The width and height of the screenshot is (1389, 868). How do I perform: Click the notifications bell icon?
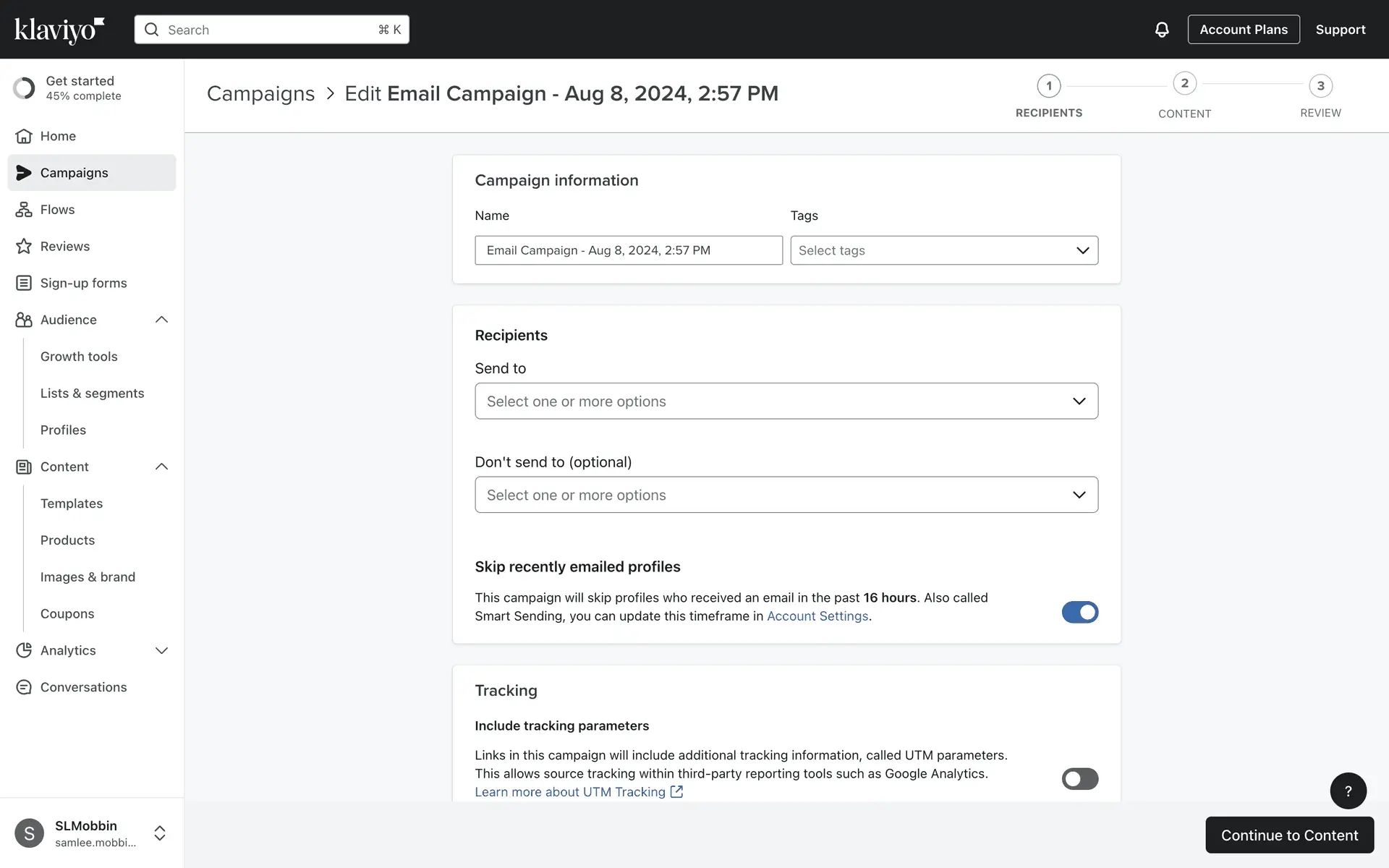(1161, 30)
